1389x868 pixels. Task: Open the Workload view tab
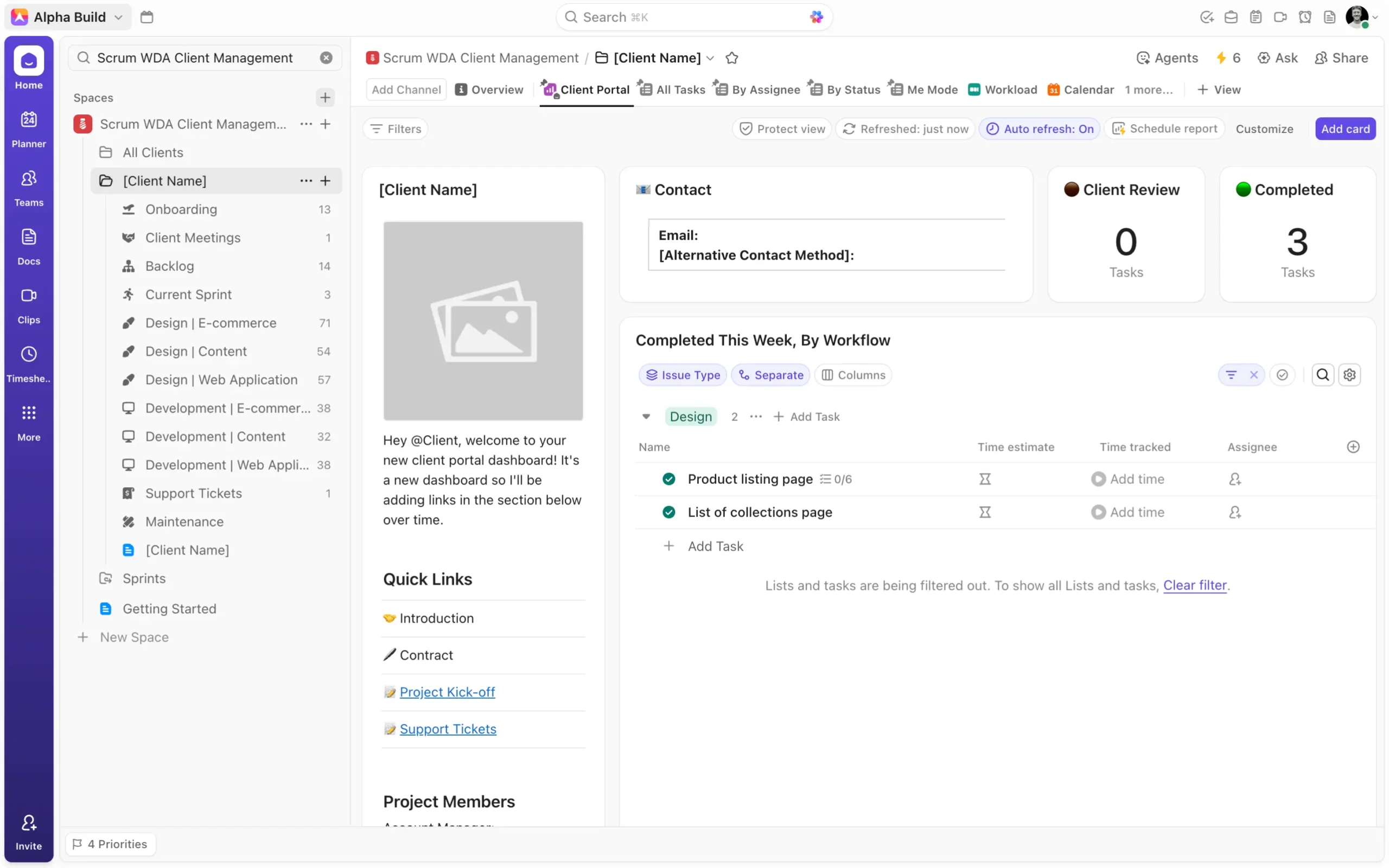coord(1003,90)
